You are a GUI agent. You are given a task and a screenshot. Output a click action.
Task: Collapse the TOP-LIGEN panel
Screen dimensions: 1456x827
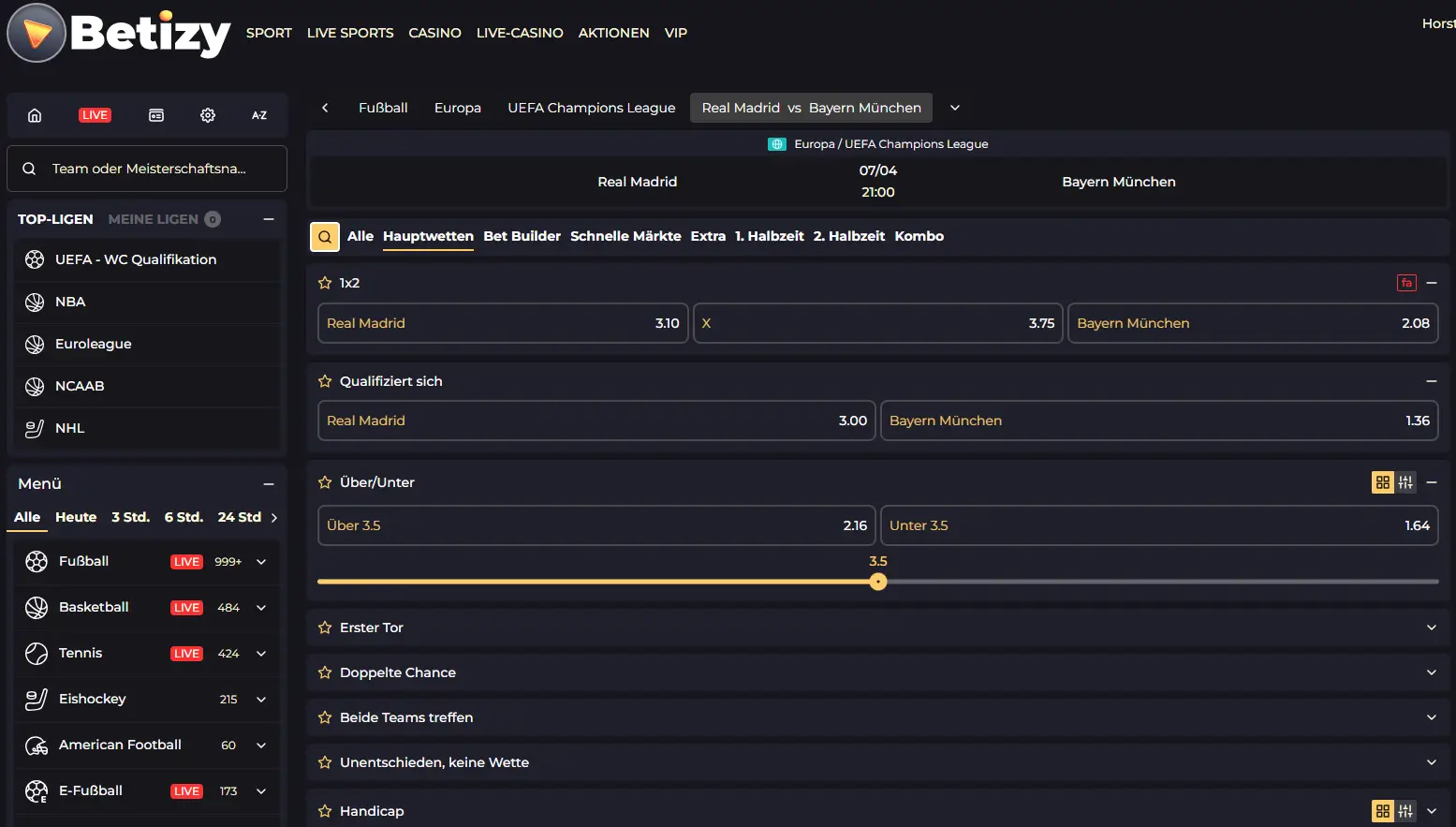269,219
